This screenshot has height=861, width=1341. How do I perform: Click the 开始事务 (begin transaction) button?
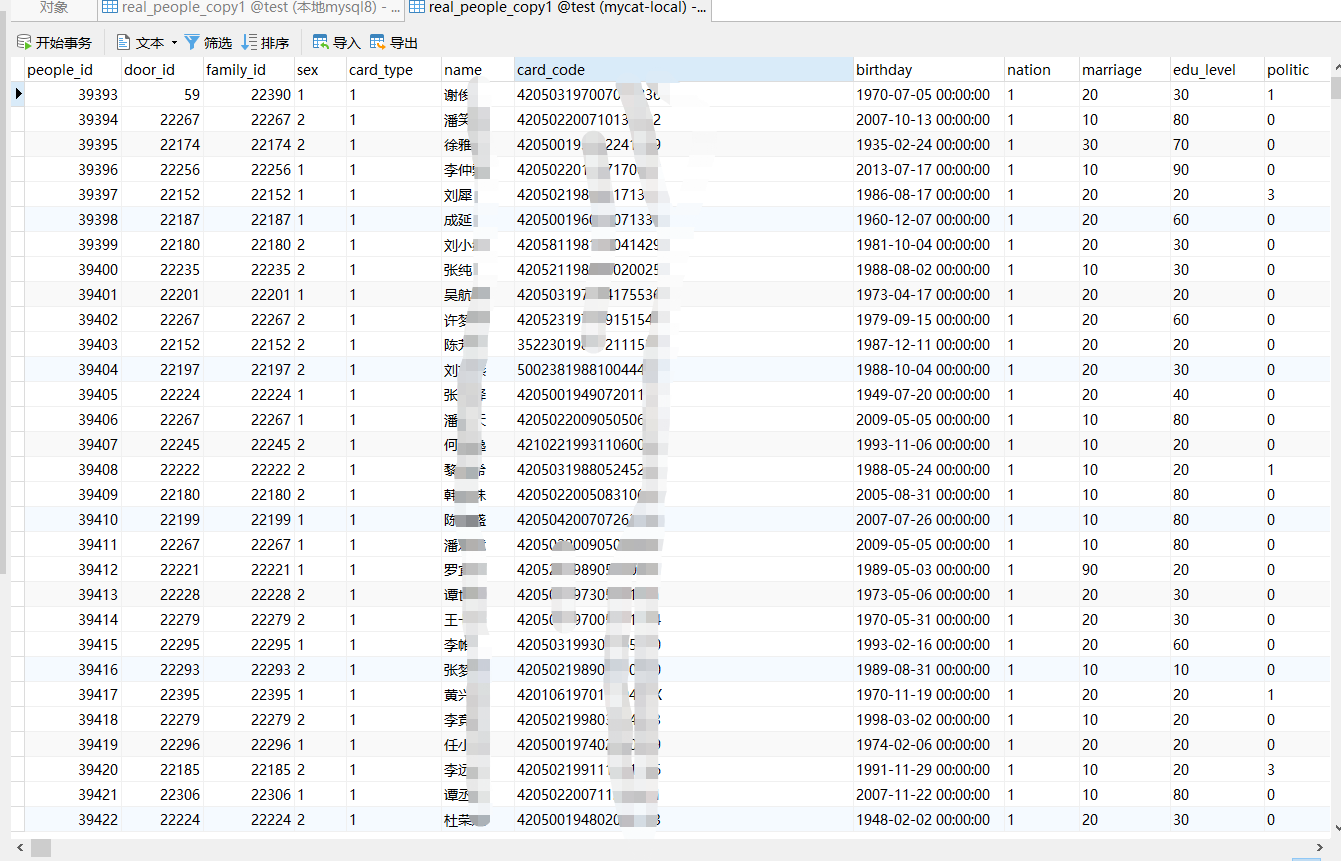[54, 43]
